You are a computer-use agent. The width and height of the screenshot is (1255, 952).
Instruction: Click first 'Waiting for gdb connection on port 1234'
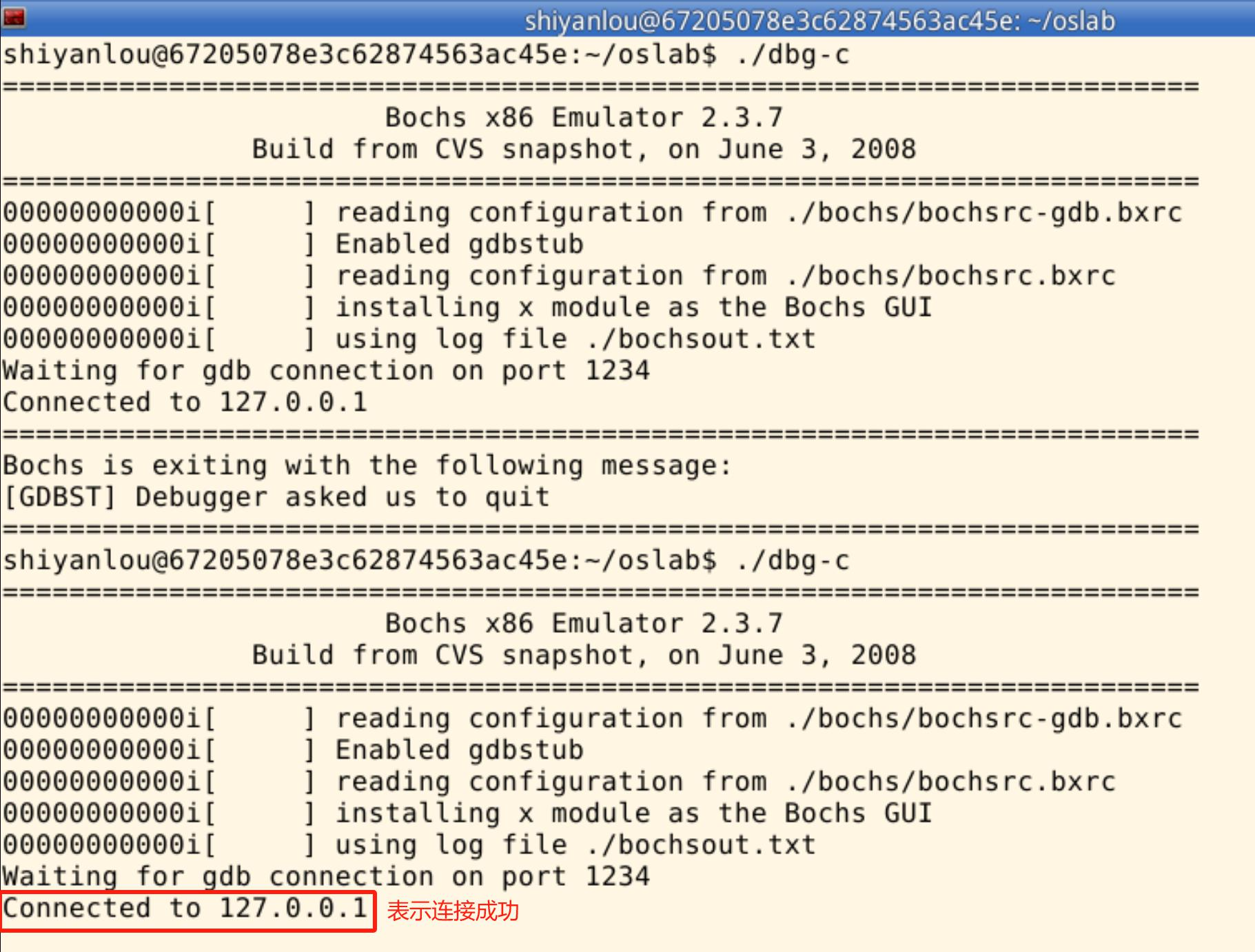click(x=326, y=372)
